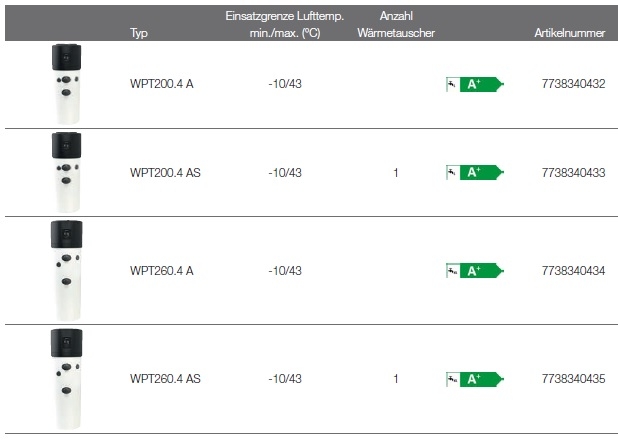Click the Typ column header
This screenshot has height=443, width=618.
point(139,33)
